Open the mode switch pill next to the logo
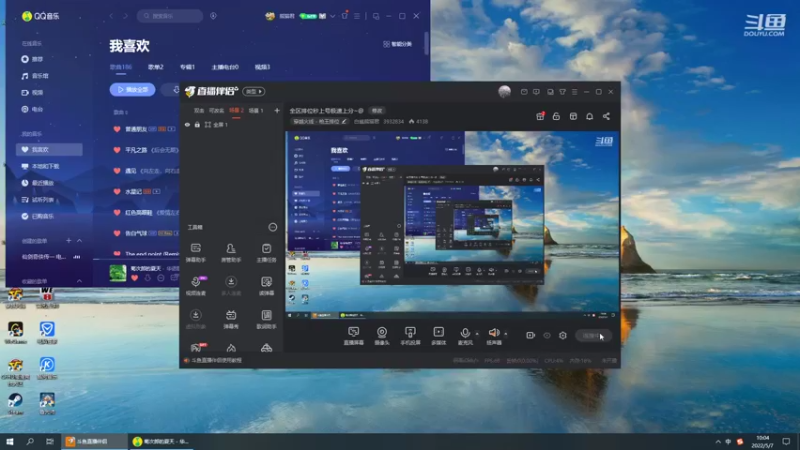Screen dimensions: 800x450 coord(254,91)
